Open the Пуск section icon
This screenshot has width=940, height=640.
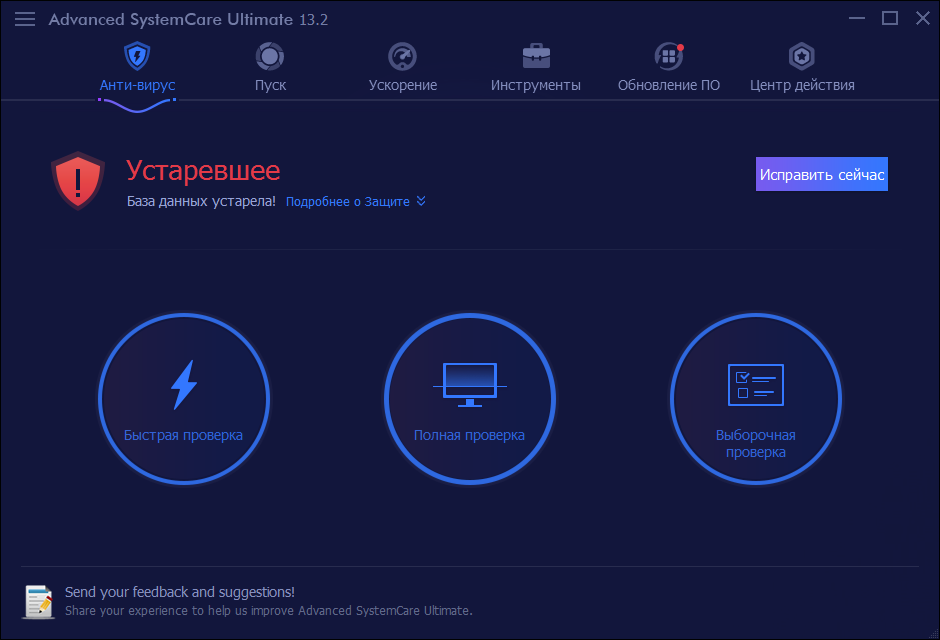269,56
